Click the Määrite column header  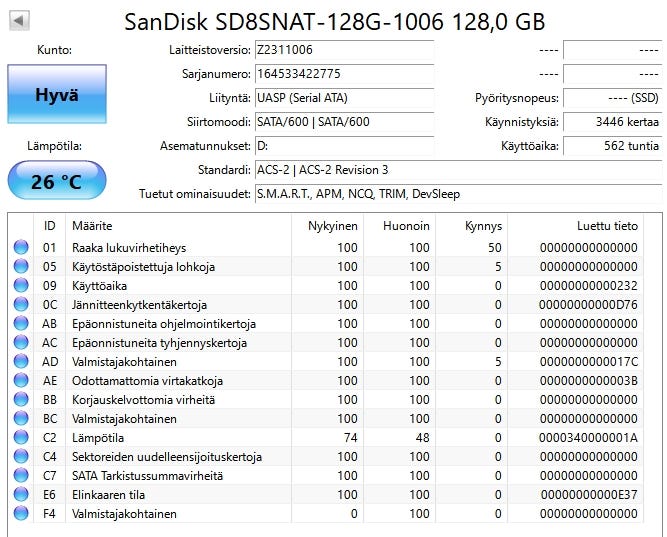[179, 226]
